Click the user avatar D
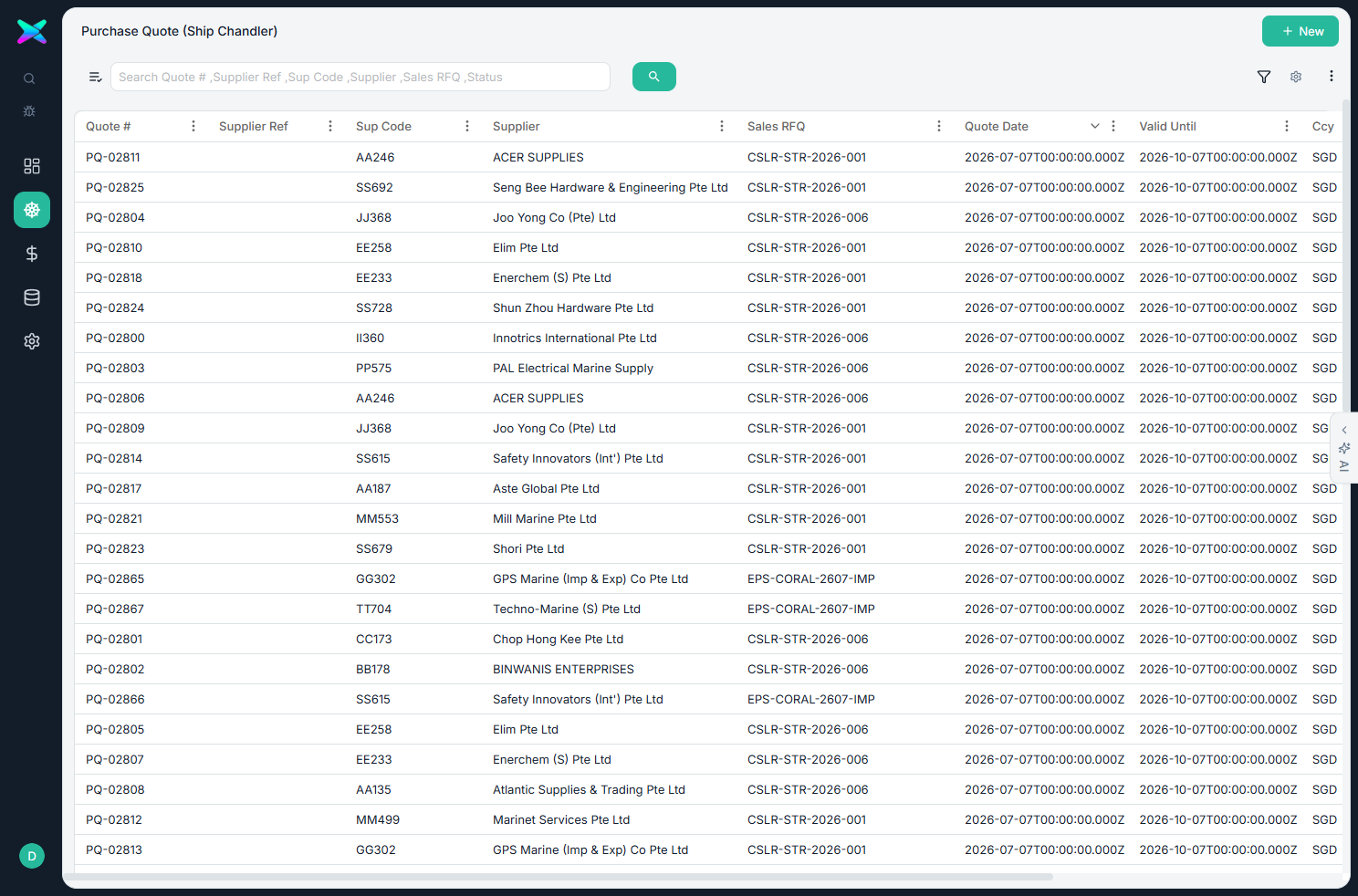The width and height of the screenshot is (1358, 896). pyautogui.click(x=32, y=856)
